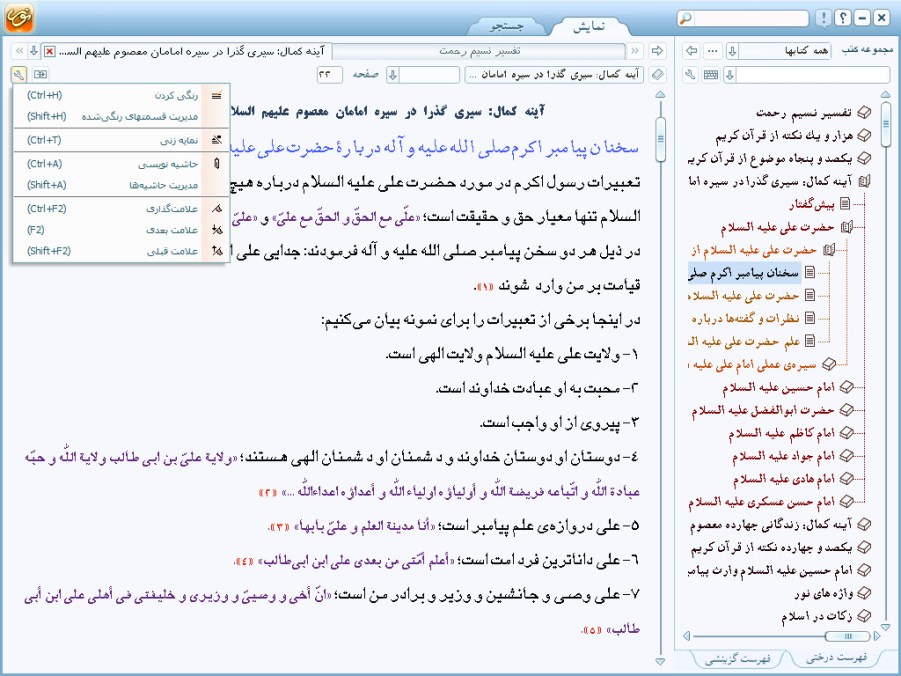Choose مدیریت قسمتهای رنگی‌شده menu entry
901x676 pixels.
point(121,116)
